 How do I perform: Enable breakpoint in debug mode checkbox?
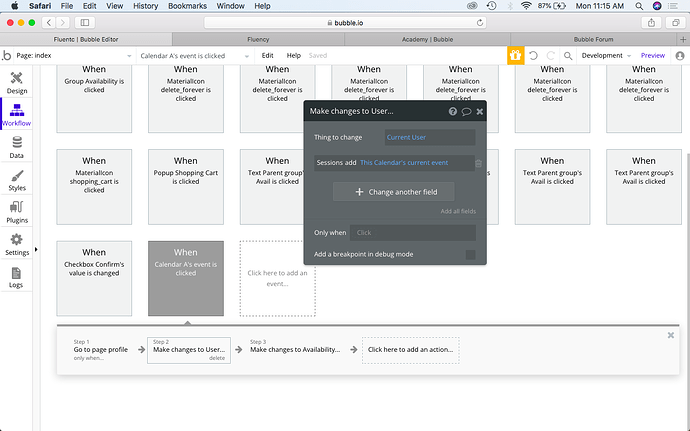[x=470, y=254]
